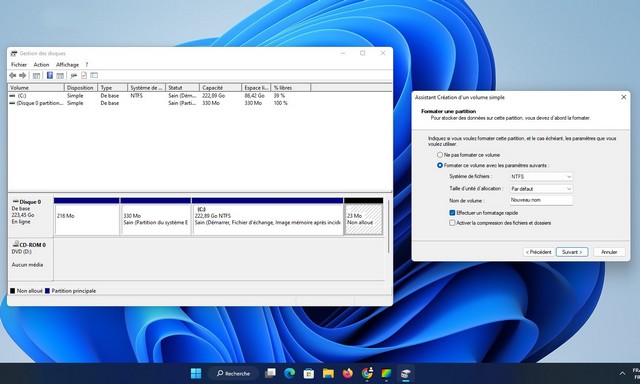
Task: Click the '222,89 Go' capacity cell
Action: [x=213, y=95]
